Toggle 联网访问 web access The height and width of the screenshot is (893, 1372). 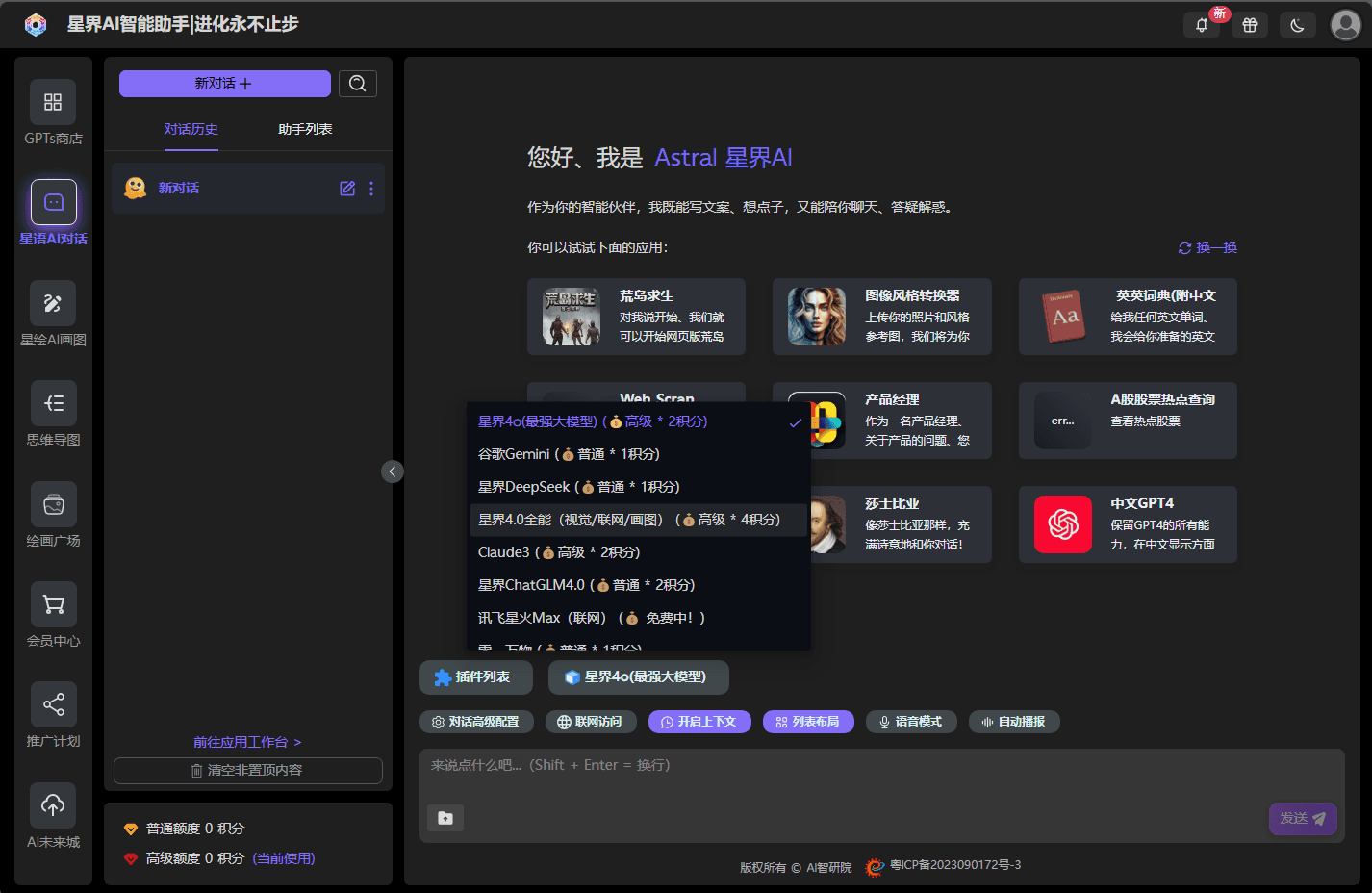click(x=591, y=722)
